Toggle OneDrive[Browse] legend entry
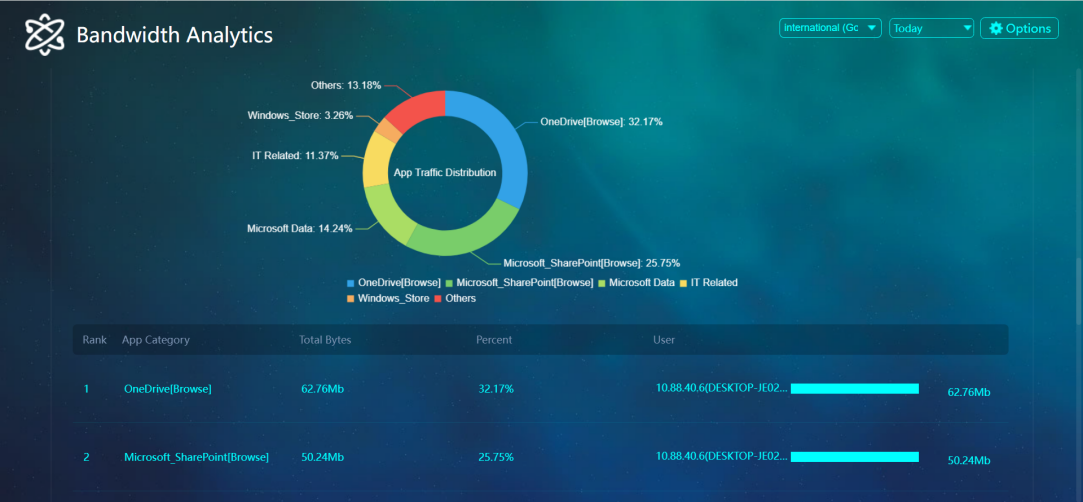Viewport: 1083px width, 502px height. pos(394,283)
